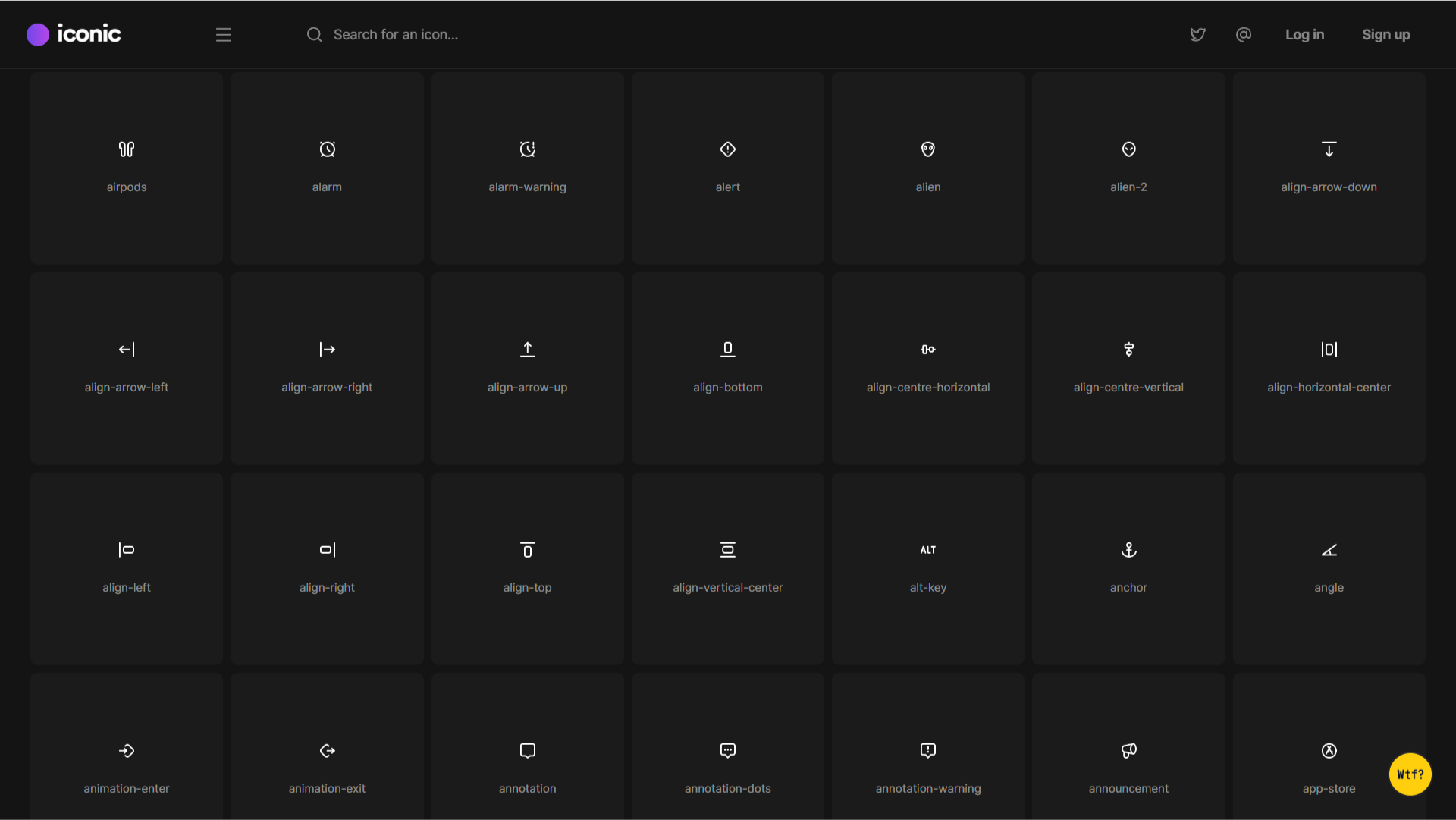Open the hamburger menu icon
This screenshot has height=820, width=1456.
pyautogui.click(x=223, y=35)
